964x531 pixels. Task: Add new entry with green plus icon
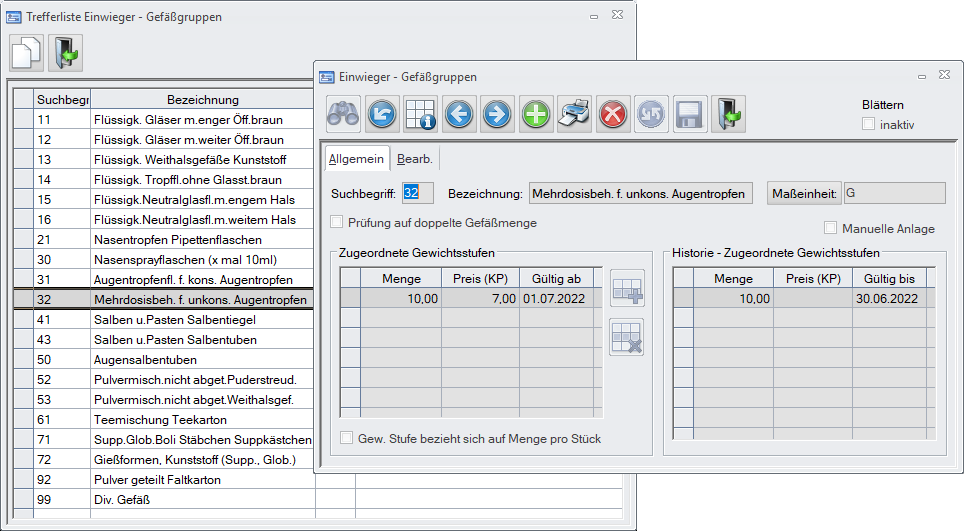pyautogui.click(x=536, y=115)
